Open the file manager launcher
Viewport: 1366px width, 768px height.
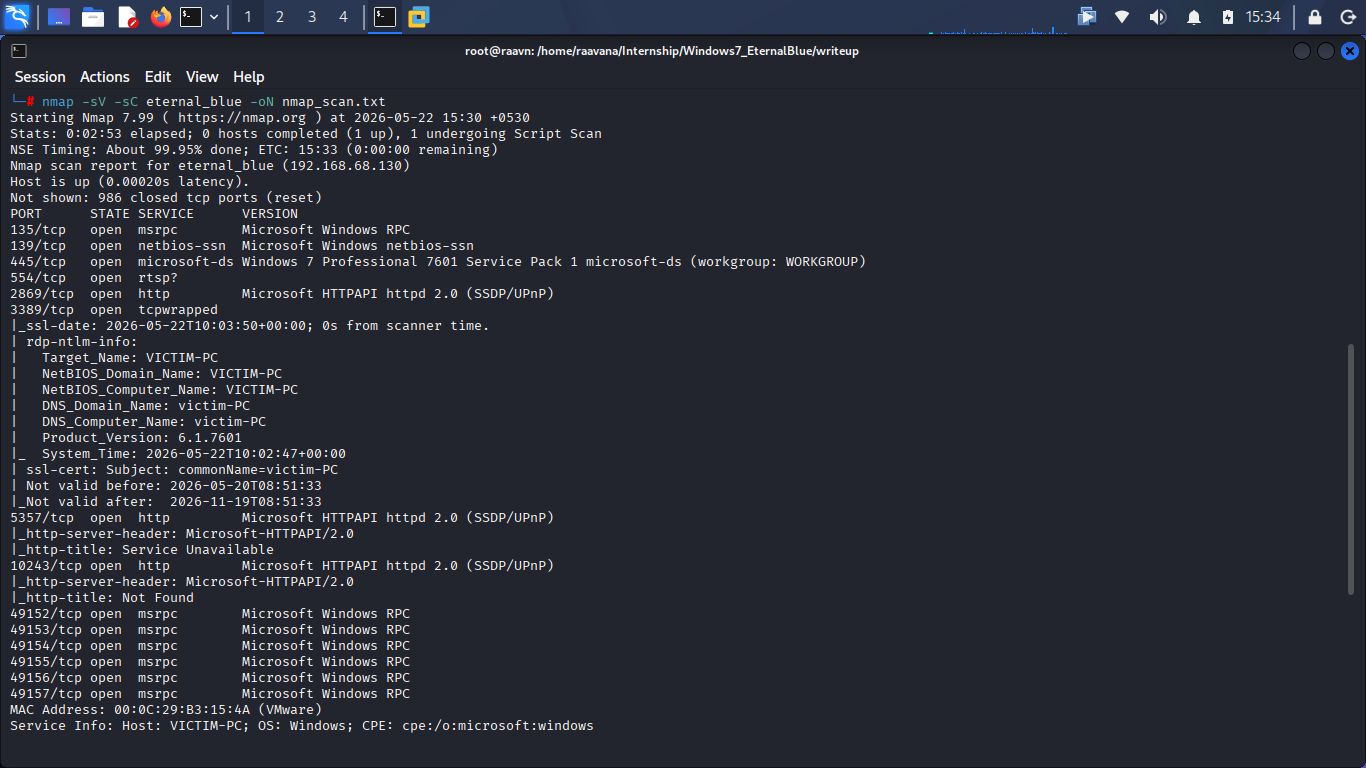pyautogui.click(x=93, y=17)
